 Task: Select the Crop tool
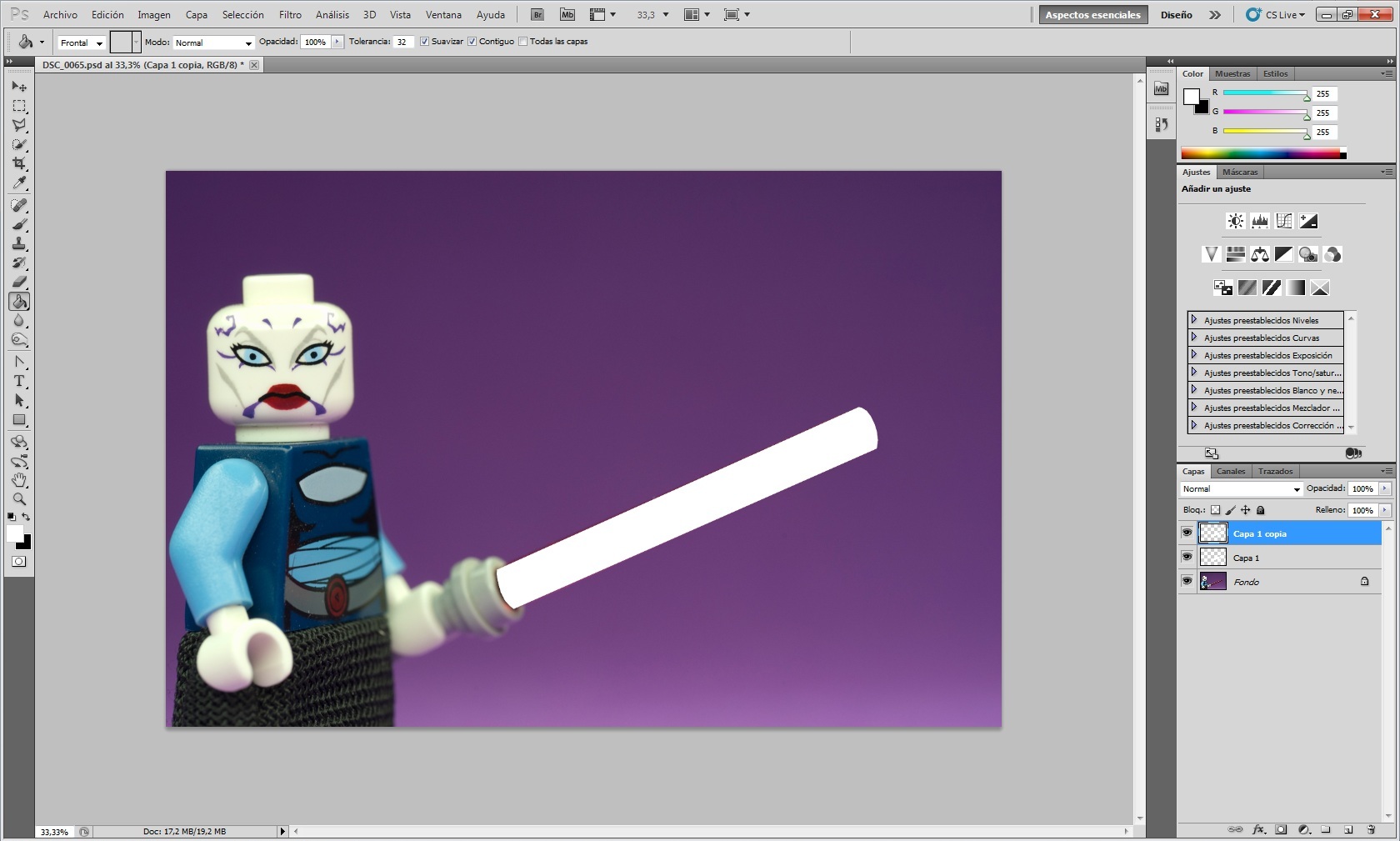coord(19,163)
